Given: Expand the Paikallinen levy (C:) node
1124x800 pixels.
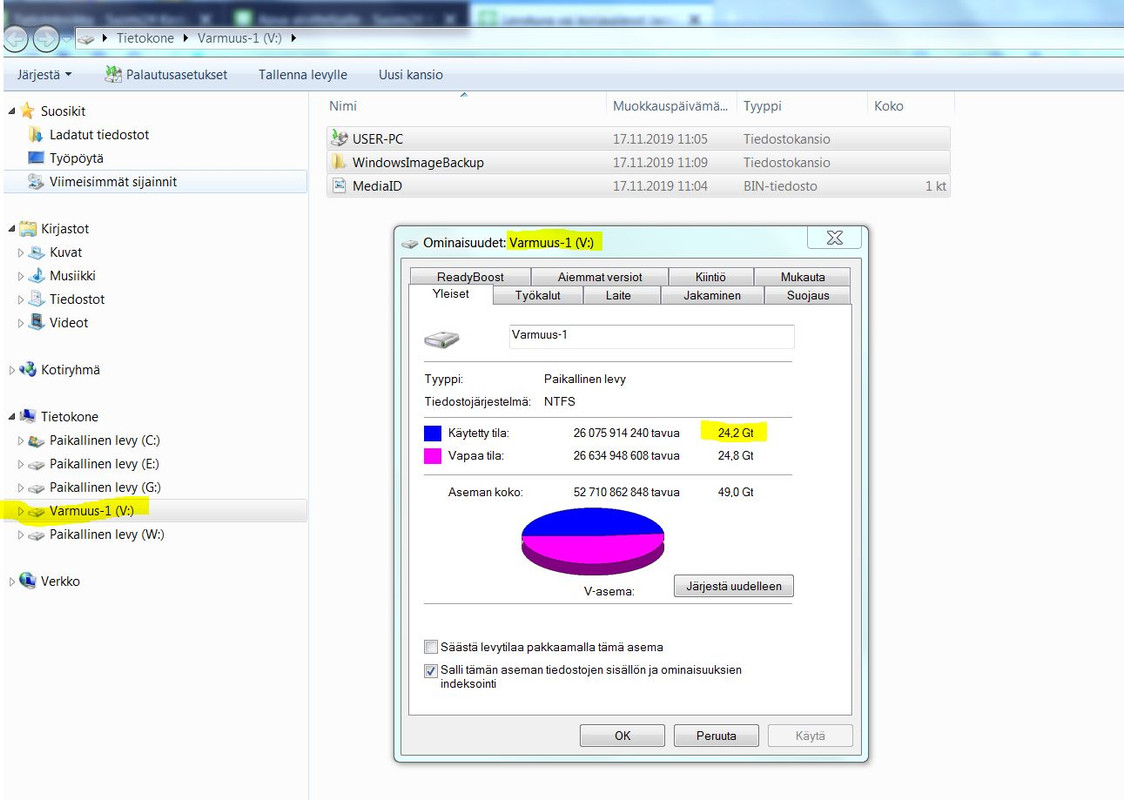Looking at the screenshot, I should [x=20, y=441].
